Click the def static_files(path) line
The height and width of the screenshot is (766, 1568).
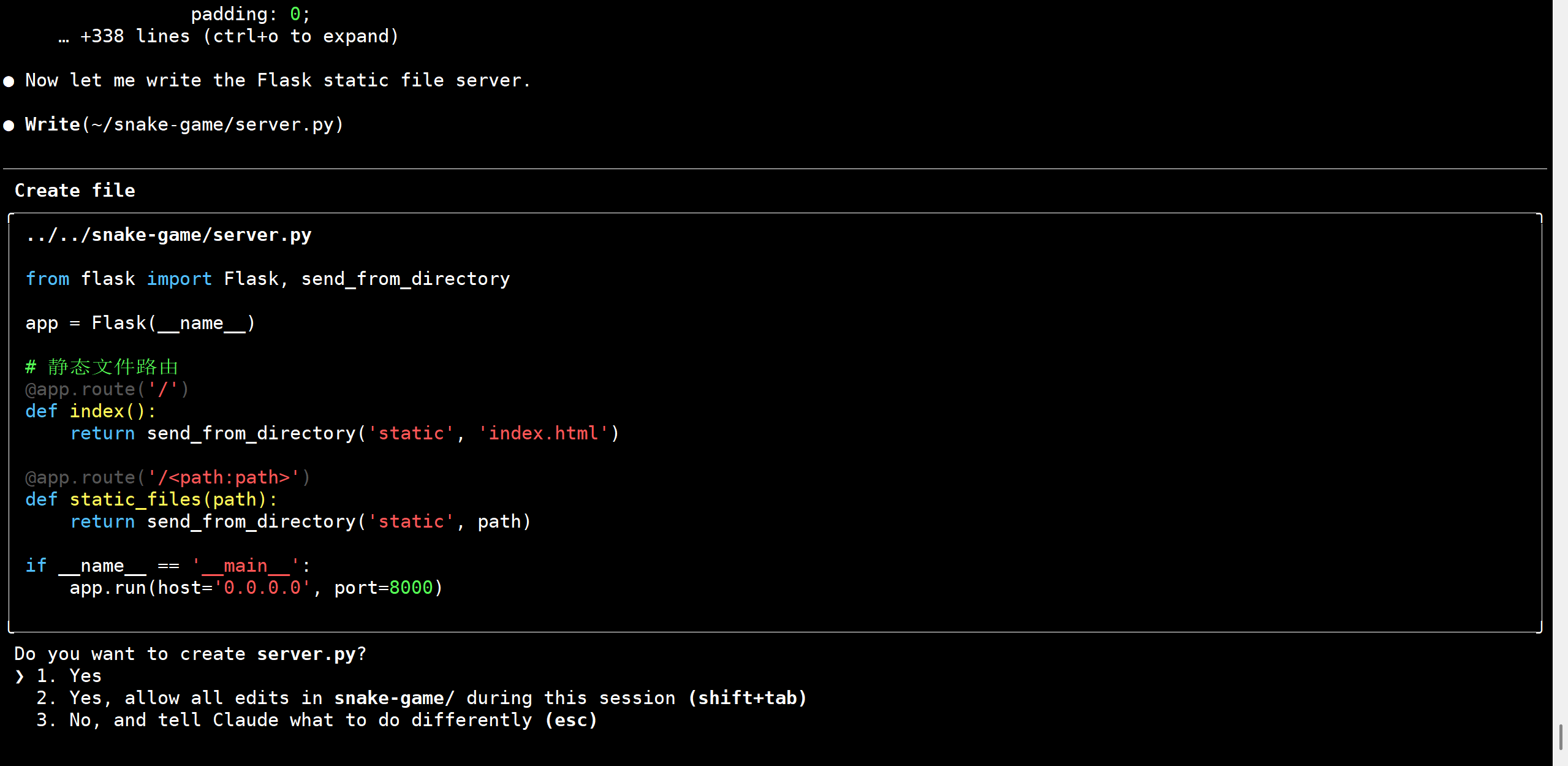[151, 499]
